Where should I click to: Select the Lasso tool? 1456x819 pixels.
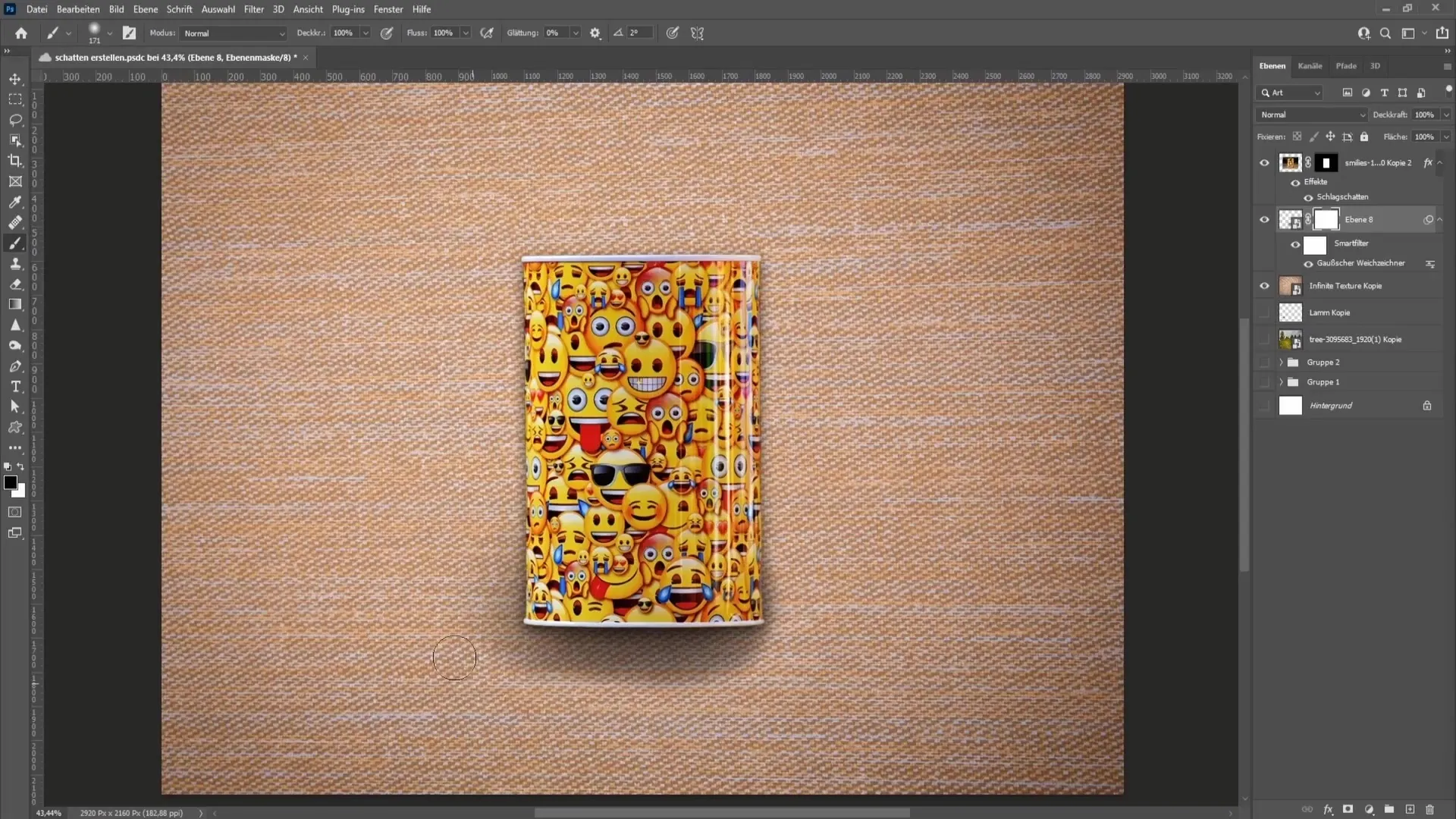point(15,118)
